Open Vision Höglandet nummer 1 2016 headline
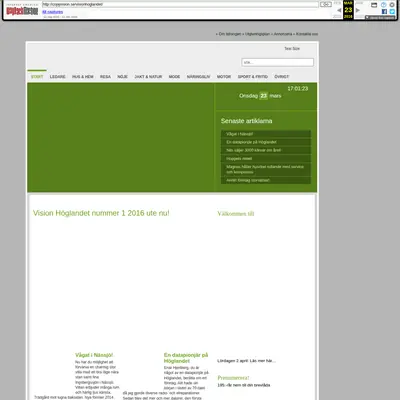Image resolution: width=400 pixels, height=400 pixels. 101,213
